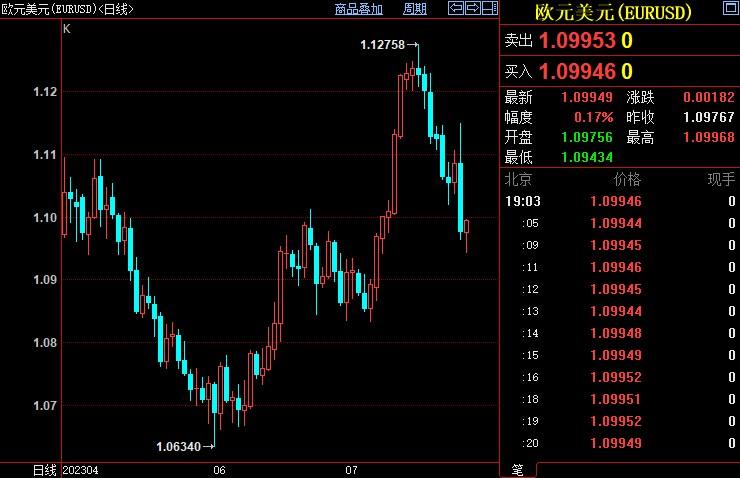Click the 日线 label at chart bottom

44,469
